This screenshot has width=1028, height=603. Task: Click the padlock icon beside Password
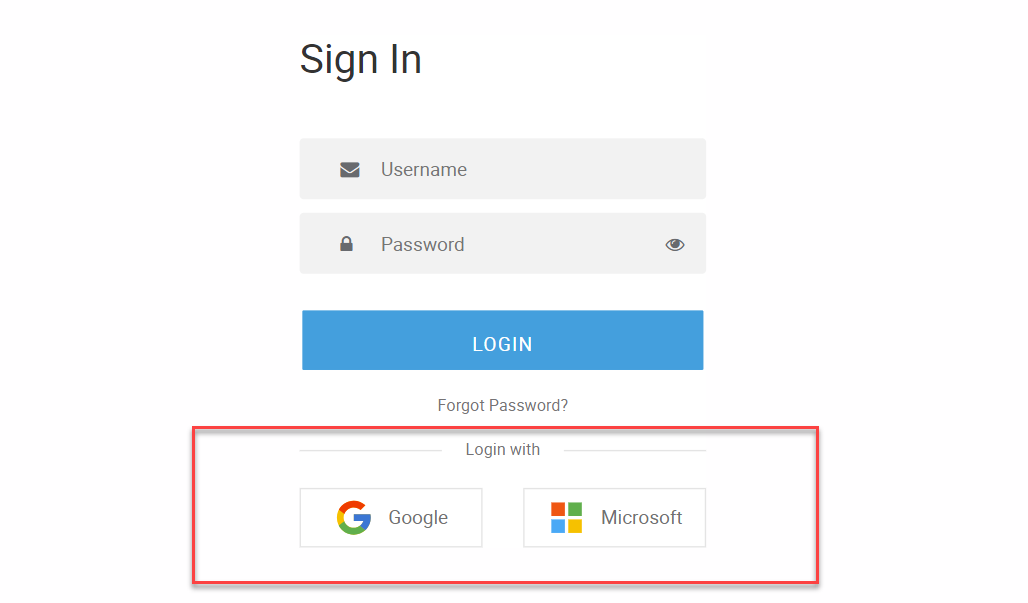coord(346,244)
